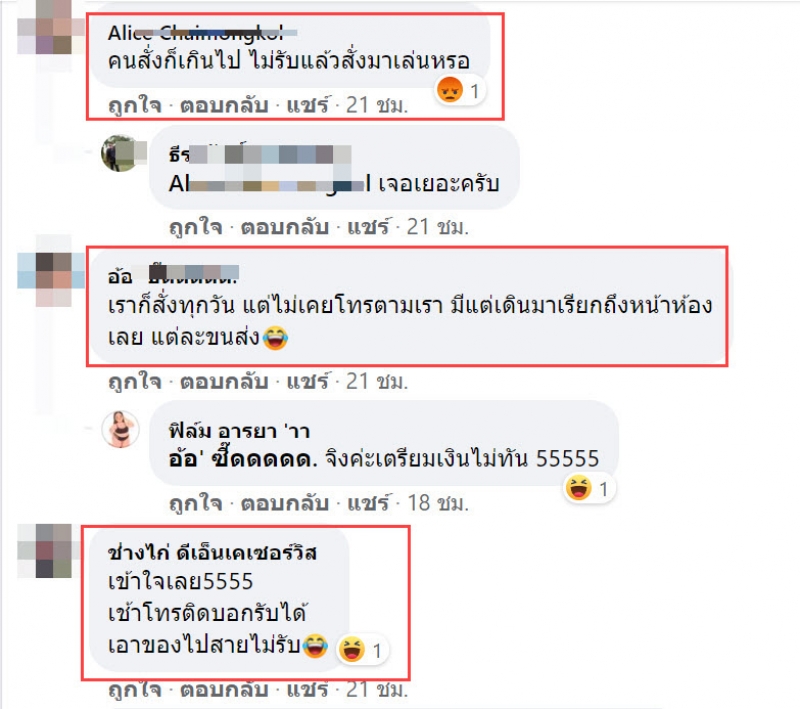This screenshot has width=800, height=709.
Task: Click ถูกใจ under ฟิล์ม อารยา's reply
Action: coord(195,503)
